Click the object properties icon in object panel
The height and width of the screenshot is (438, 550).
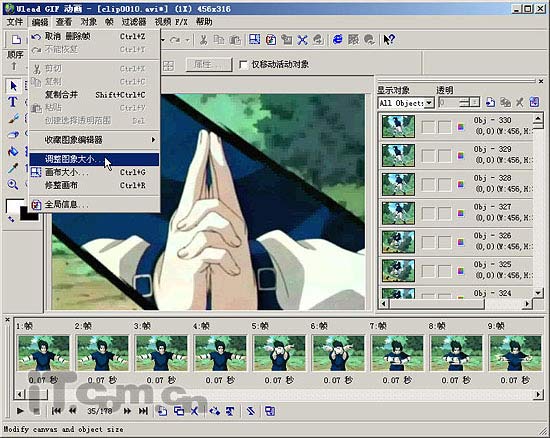pos(534,102)
